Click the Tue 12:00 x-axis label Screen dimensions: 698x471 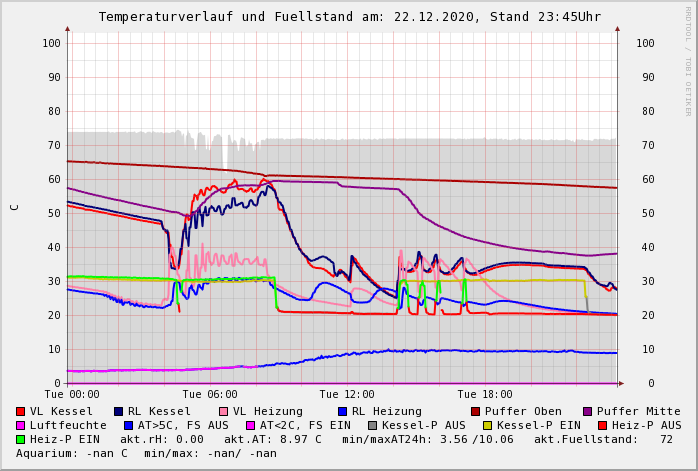[x=347, y=395]
